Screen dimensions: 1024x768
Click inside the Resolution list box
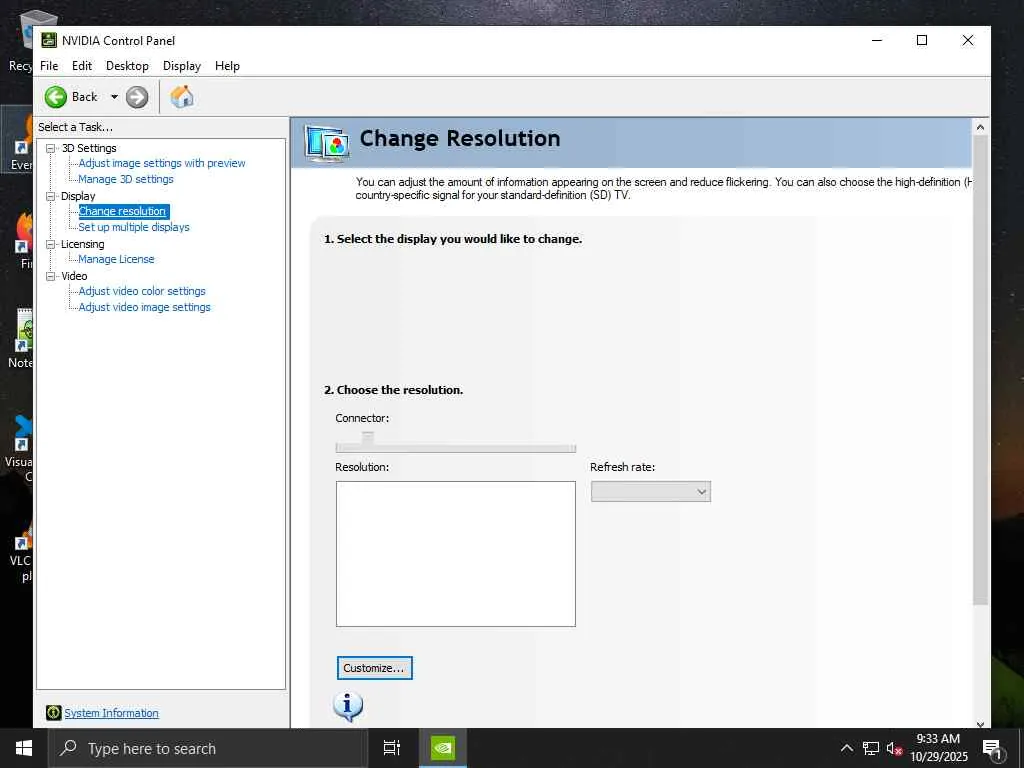[x=456, y=554]
